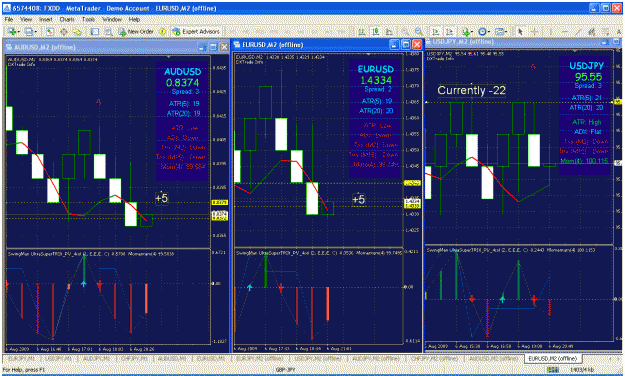
Task: Open the Window menu
Action: tap(112, 19)
